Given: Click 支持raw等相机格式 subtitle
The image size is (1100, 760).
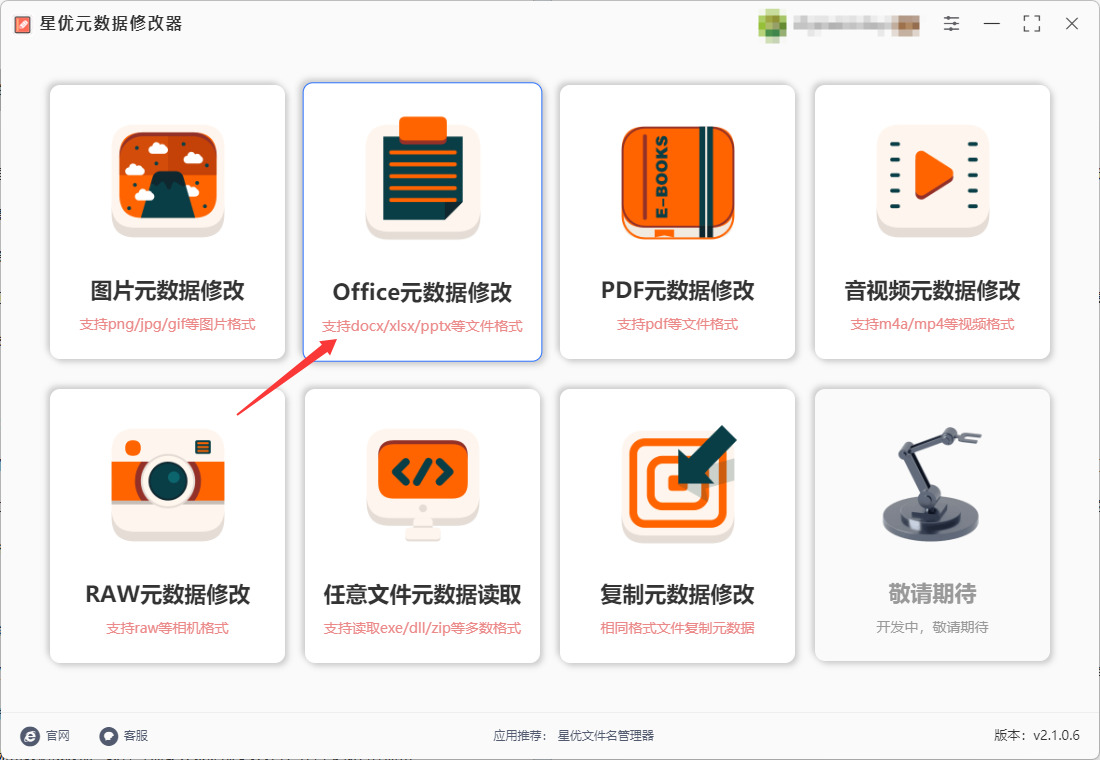Looking at the screenshot, I should [x=168, y=628].
